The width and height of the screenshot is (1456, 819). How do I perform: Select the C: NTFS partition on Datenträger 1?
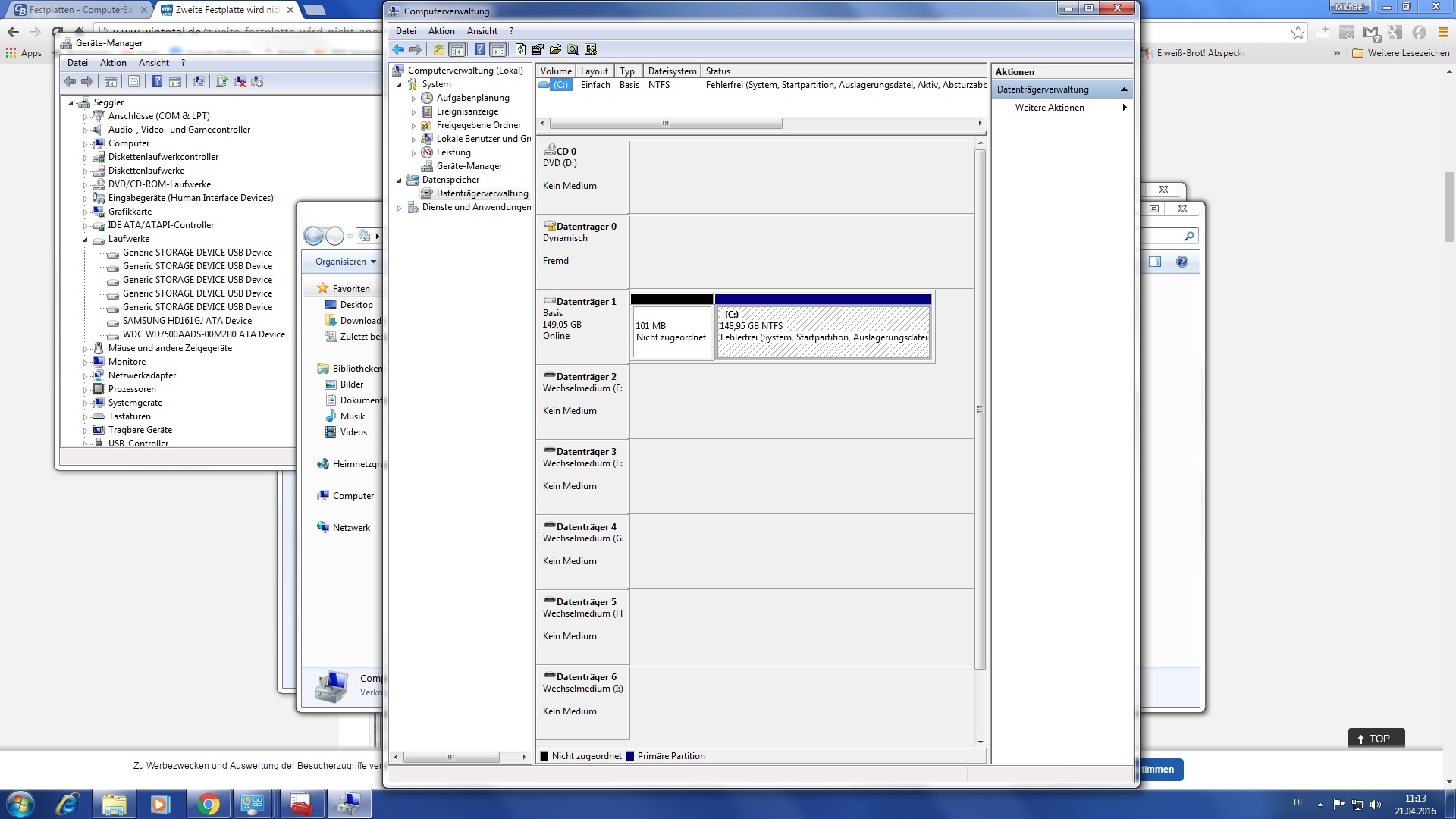pos(823,331)
